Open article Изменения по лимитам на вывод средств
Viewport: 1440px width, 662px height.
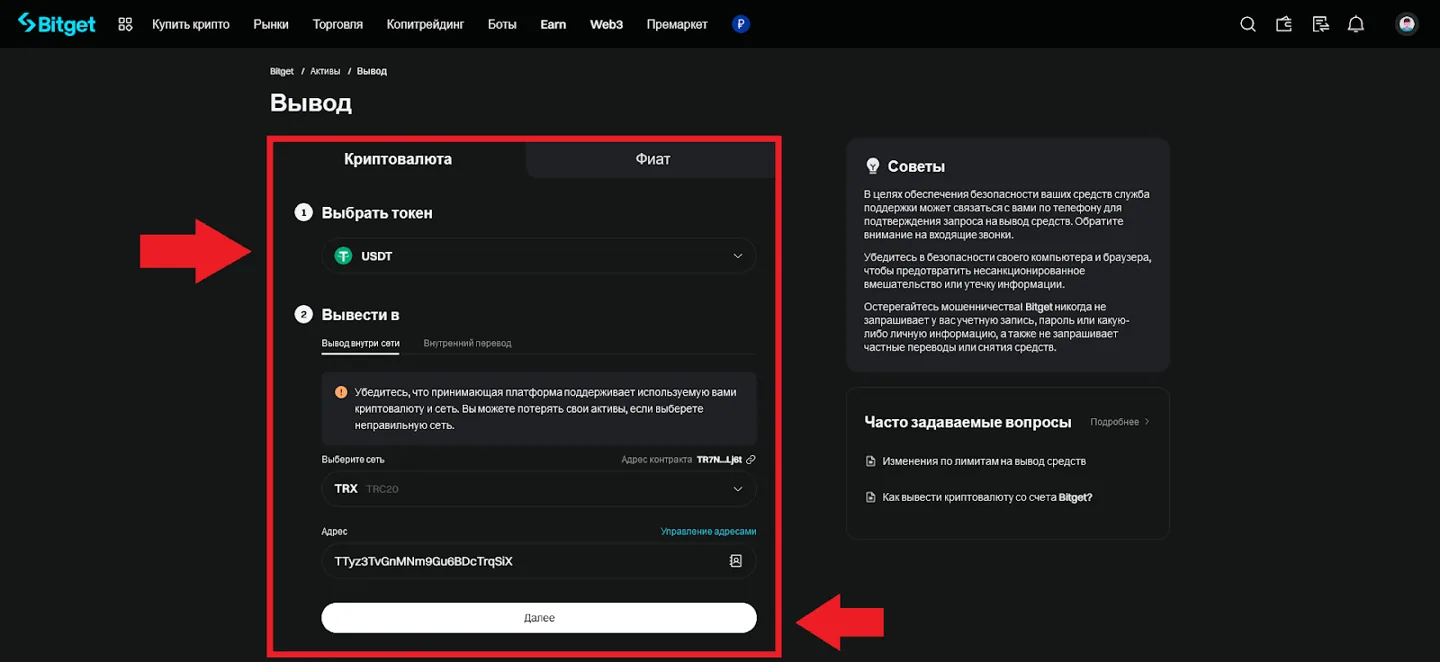pyautogui.click(x=984, y=461)
